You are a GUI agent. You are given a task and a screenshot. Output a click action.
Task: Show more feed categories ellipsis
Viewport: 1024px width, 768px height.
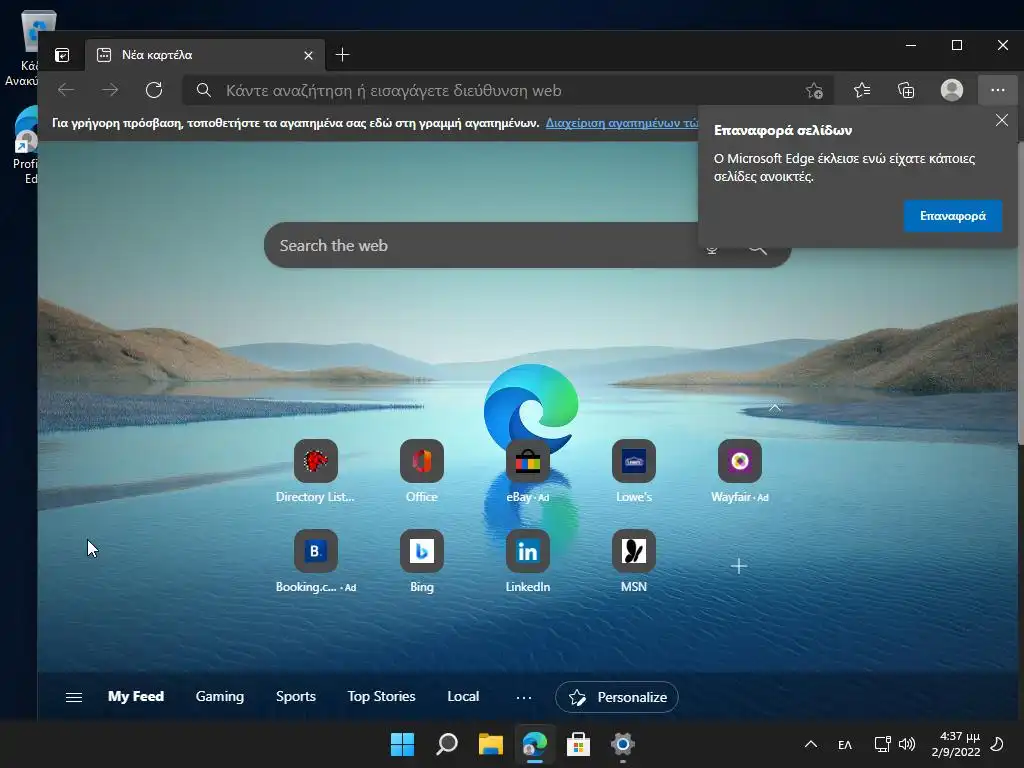[524, 697]
